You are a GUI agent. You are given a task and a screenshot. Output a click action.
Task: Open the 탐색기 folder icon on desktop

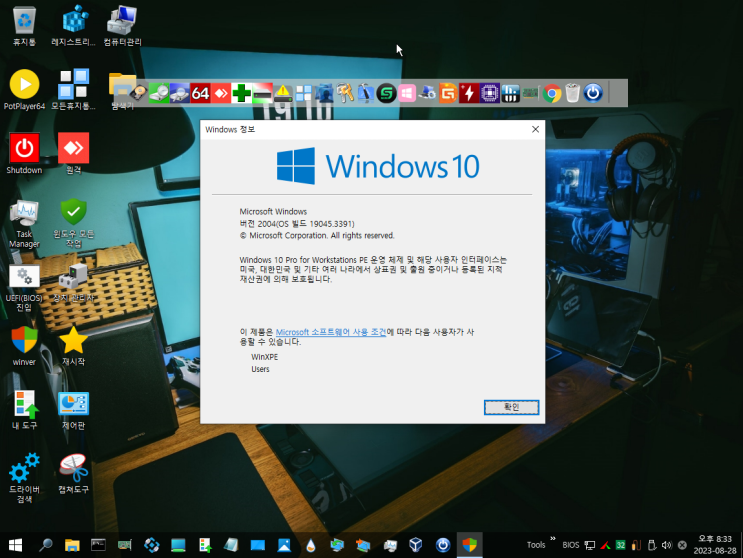pyautogui.click(x=122, y=91)
